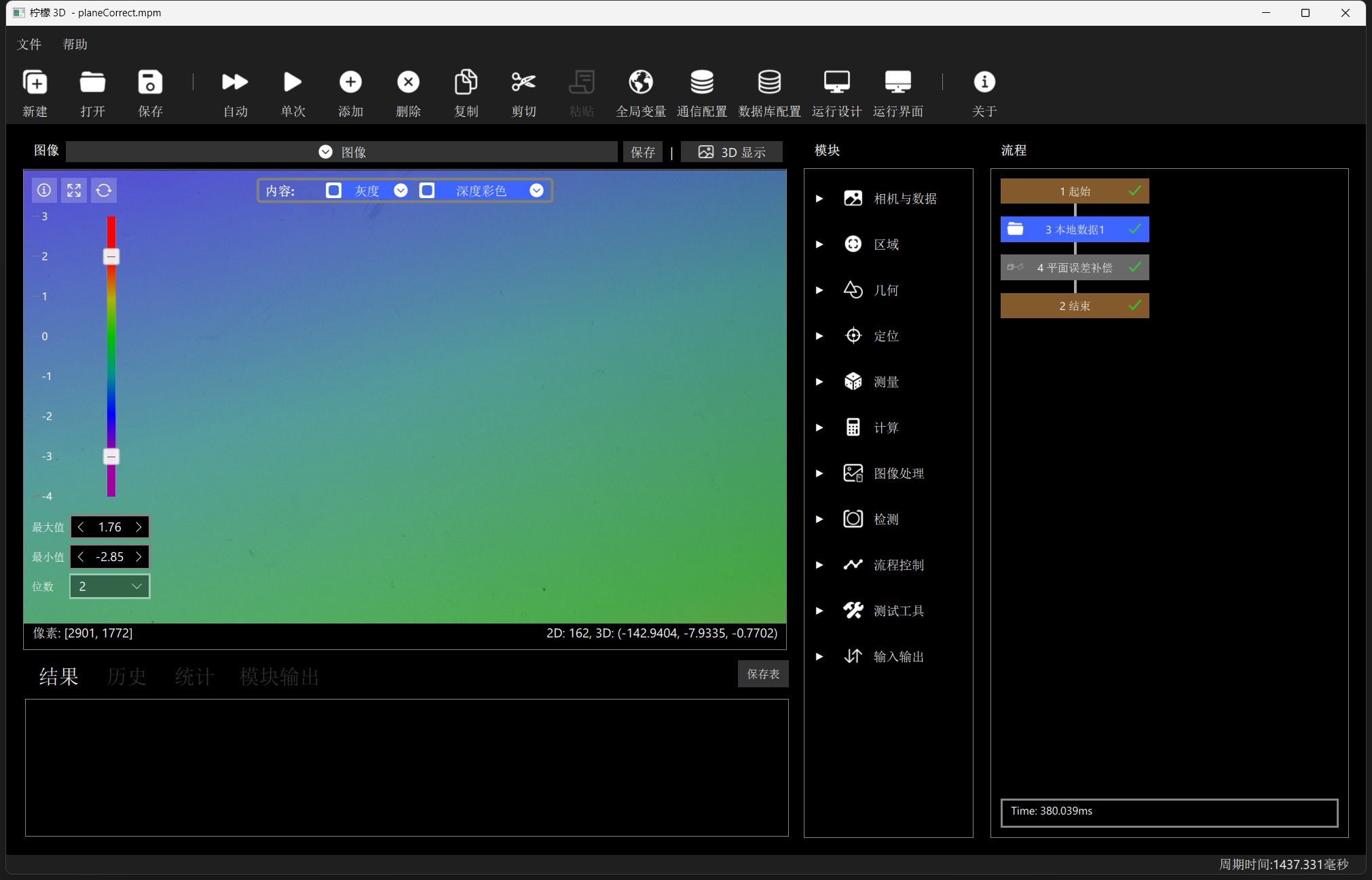Click the refresh icon in image viewer

coord(104,191)
